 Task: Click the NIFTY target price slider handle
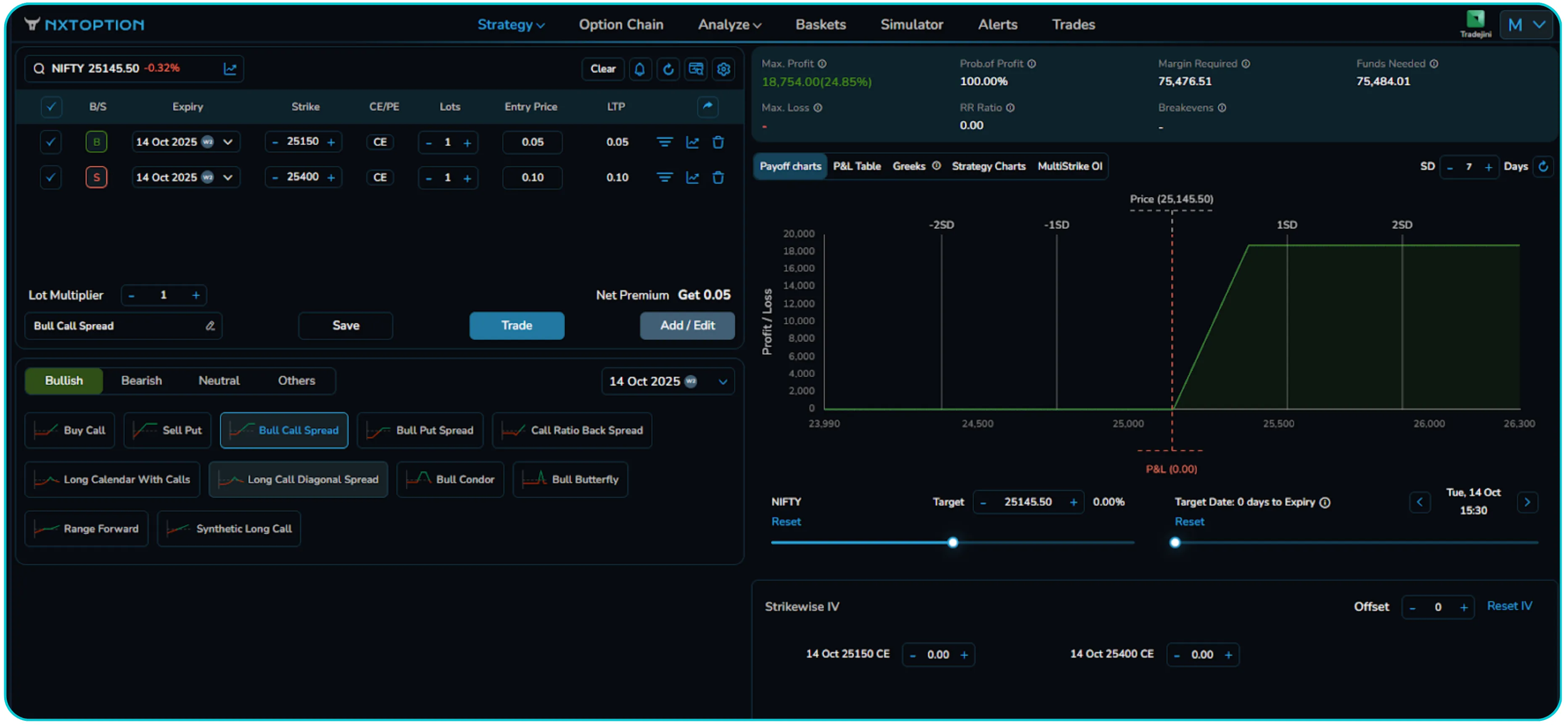click(953, 542)
